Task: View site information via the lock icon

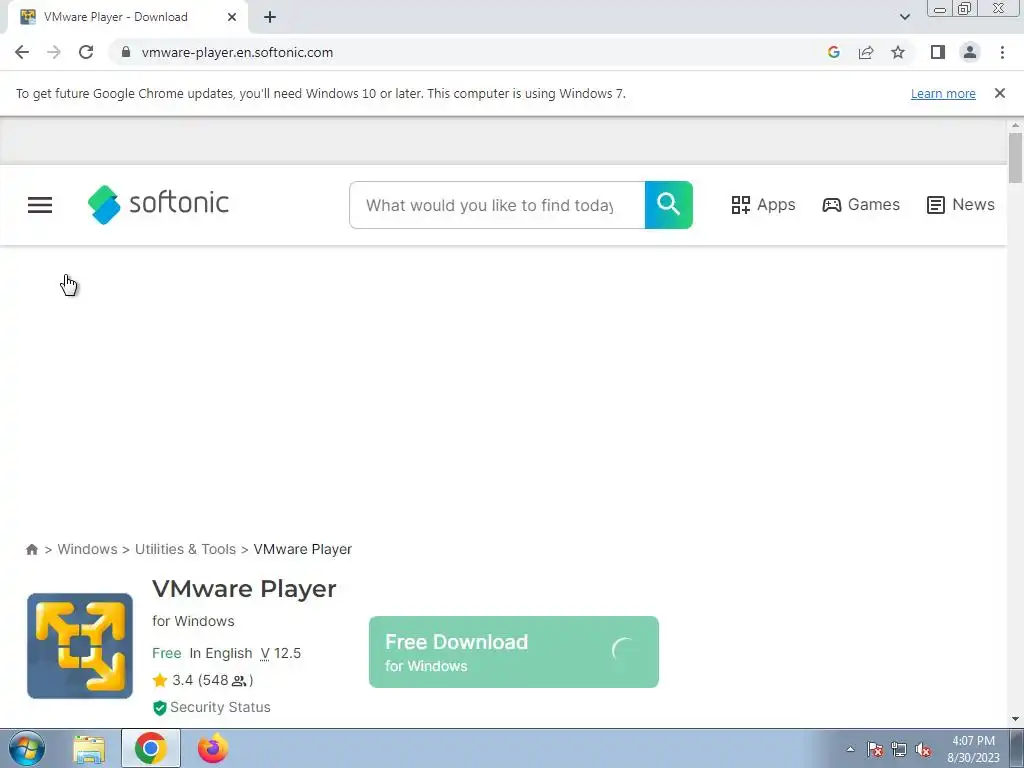Action: click(x=126, y=52)
